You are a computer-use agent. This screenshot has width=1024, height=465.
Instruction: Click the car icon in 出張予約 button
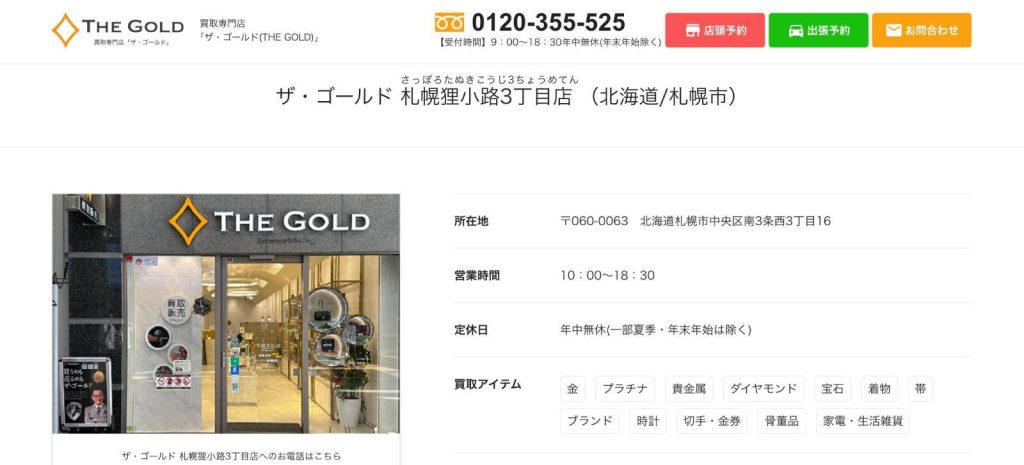click(x=795, y=31)
